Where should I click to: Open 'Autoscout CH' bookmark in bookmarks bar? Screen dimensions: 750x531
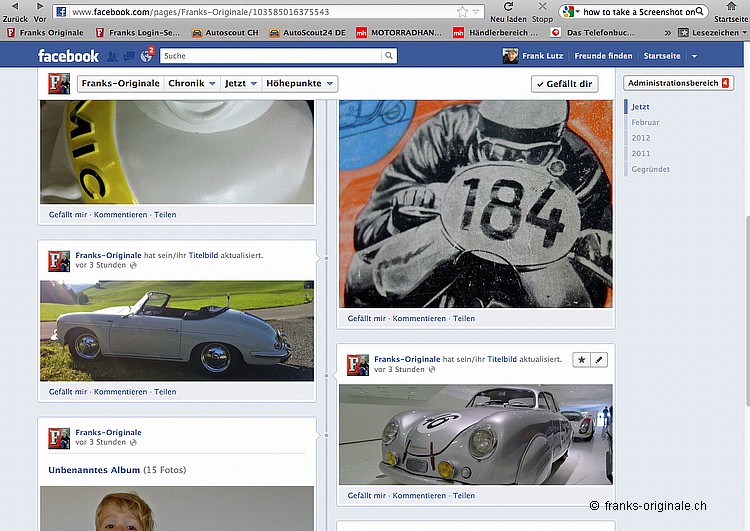225,32
